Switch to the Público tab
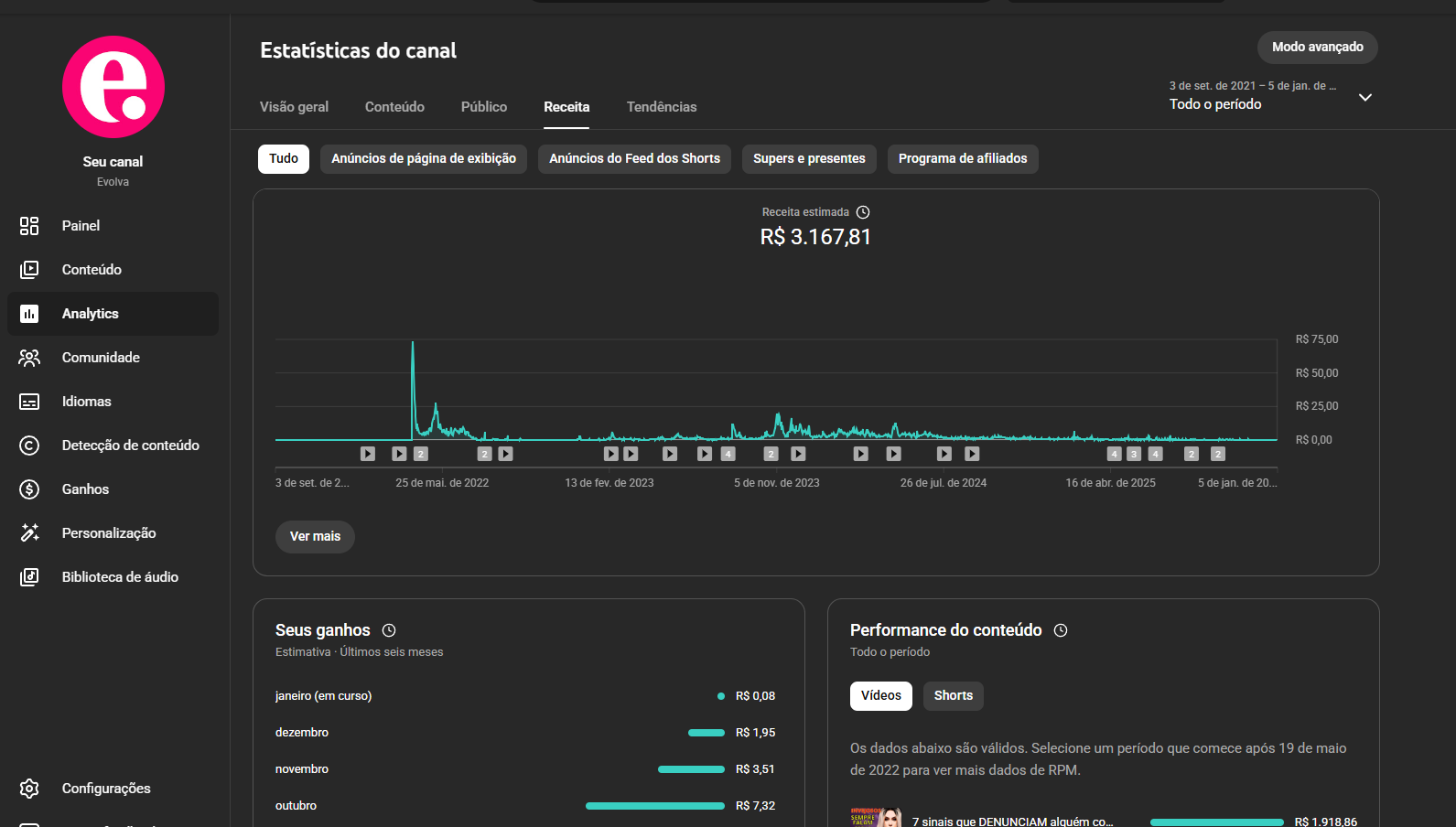Image resolution: width=1456 pixels, height=827 pixels. pyautogui.click(x=483, y=107)
